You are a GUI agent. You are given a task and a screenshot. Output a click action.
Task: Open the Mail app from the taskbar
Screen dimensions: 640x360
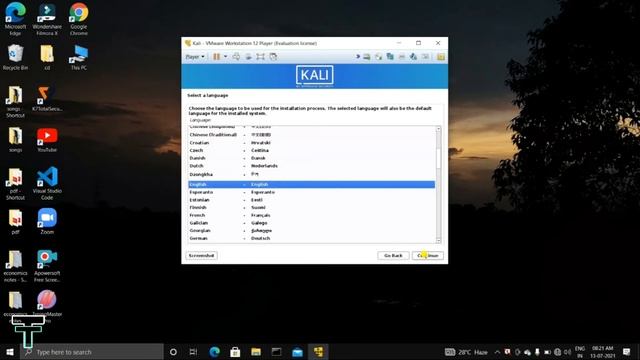click(x=298, y=352)
